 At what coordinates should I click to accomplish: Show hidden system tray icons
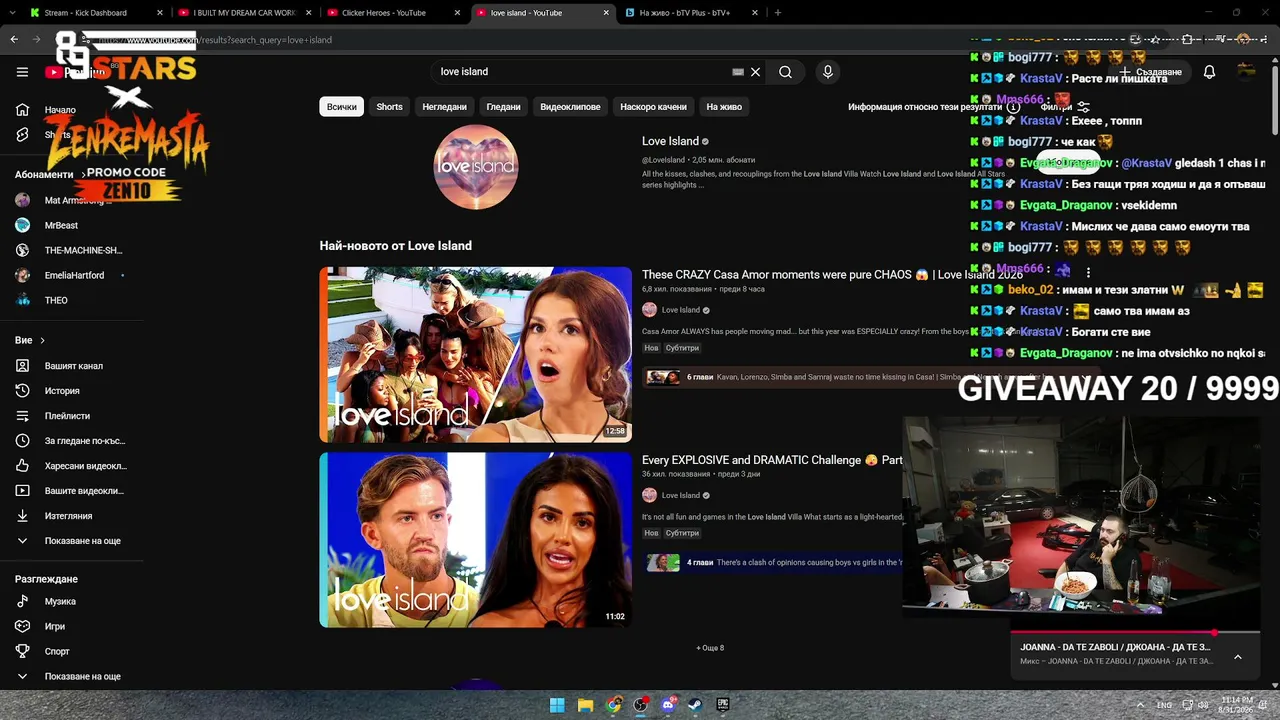[1138, 705]
